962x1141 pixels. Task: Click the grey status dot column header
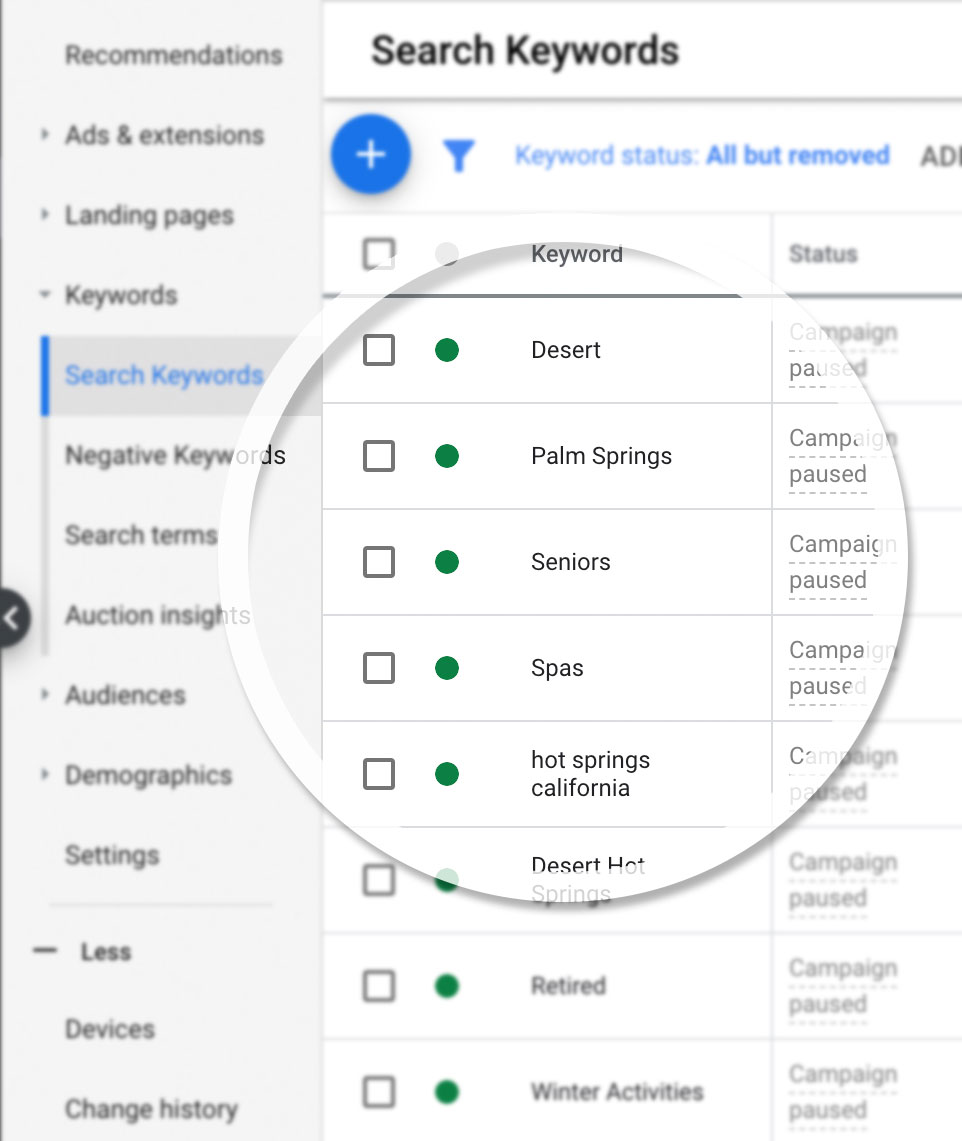click(447, 254)
